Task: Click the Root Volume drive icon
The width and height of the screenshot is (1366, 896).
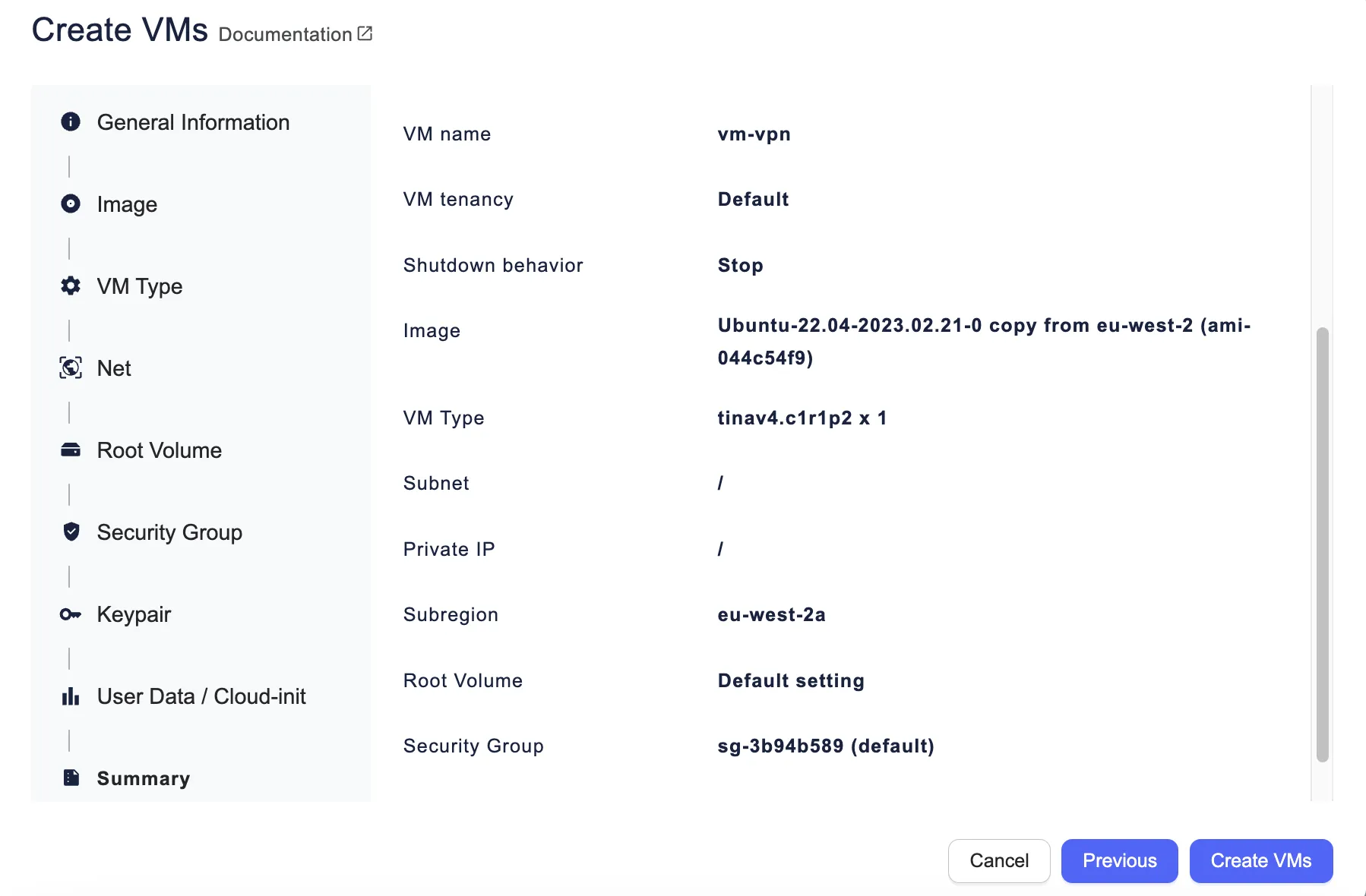Action: (71, 450)
